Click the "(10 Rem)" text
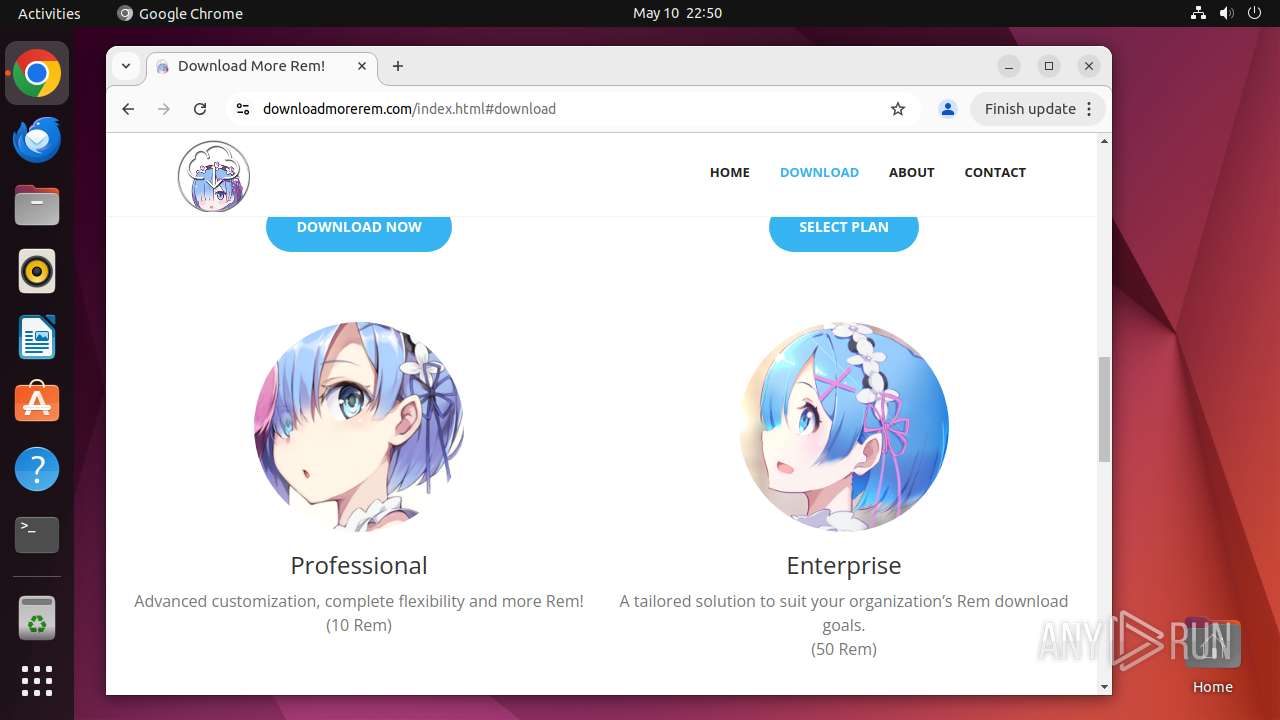 click(x=359, y=625)
